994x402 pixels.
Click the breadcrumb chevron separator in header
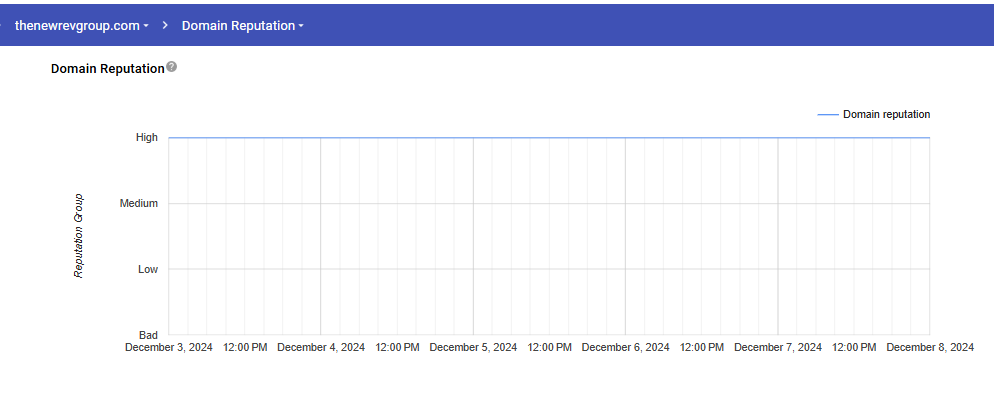coord(165,25)
